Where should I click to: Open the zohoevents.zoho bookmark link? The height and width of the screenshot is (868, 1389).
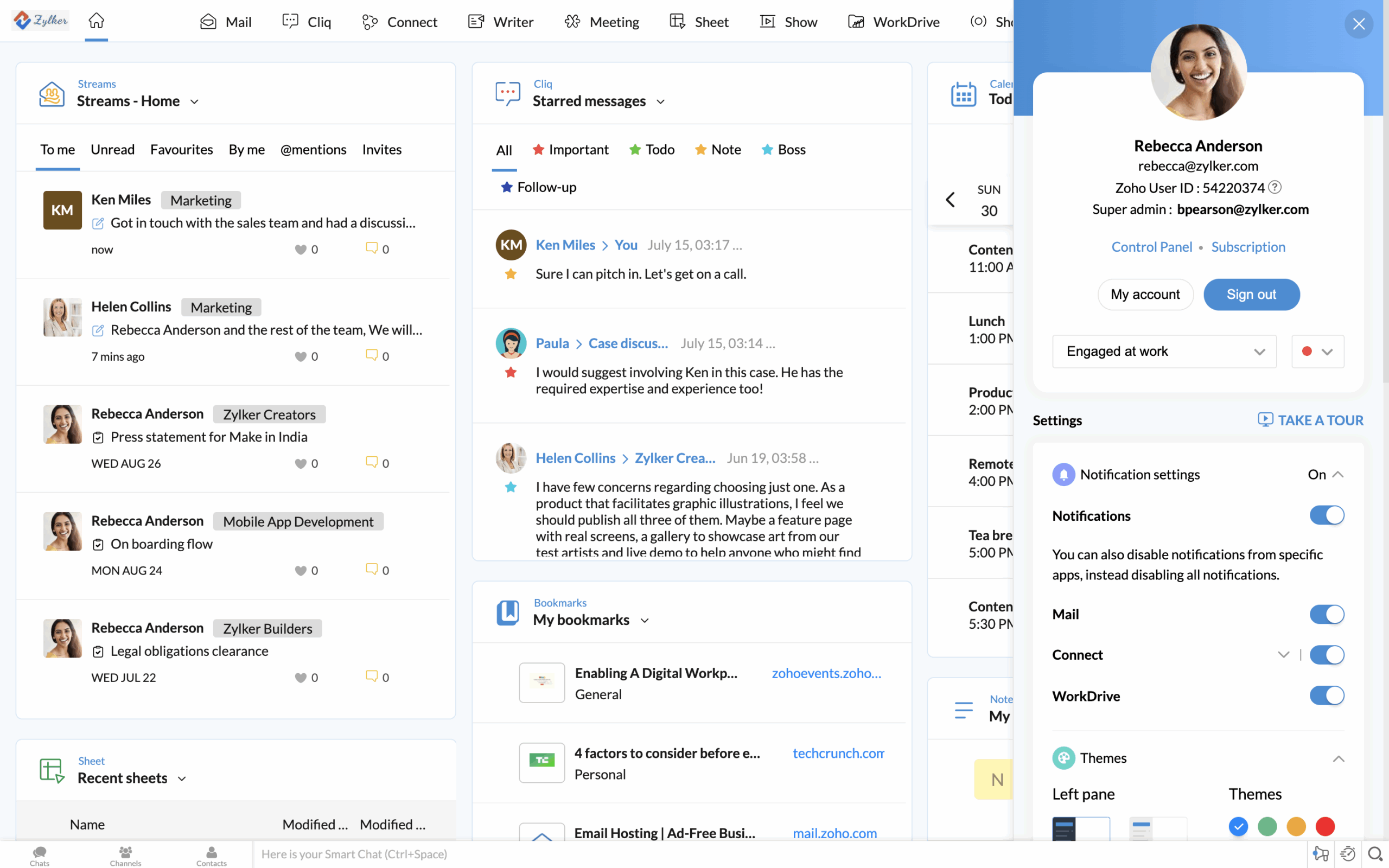826,673
